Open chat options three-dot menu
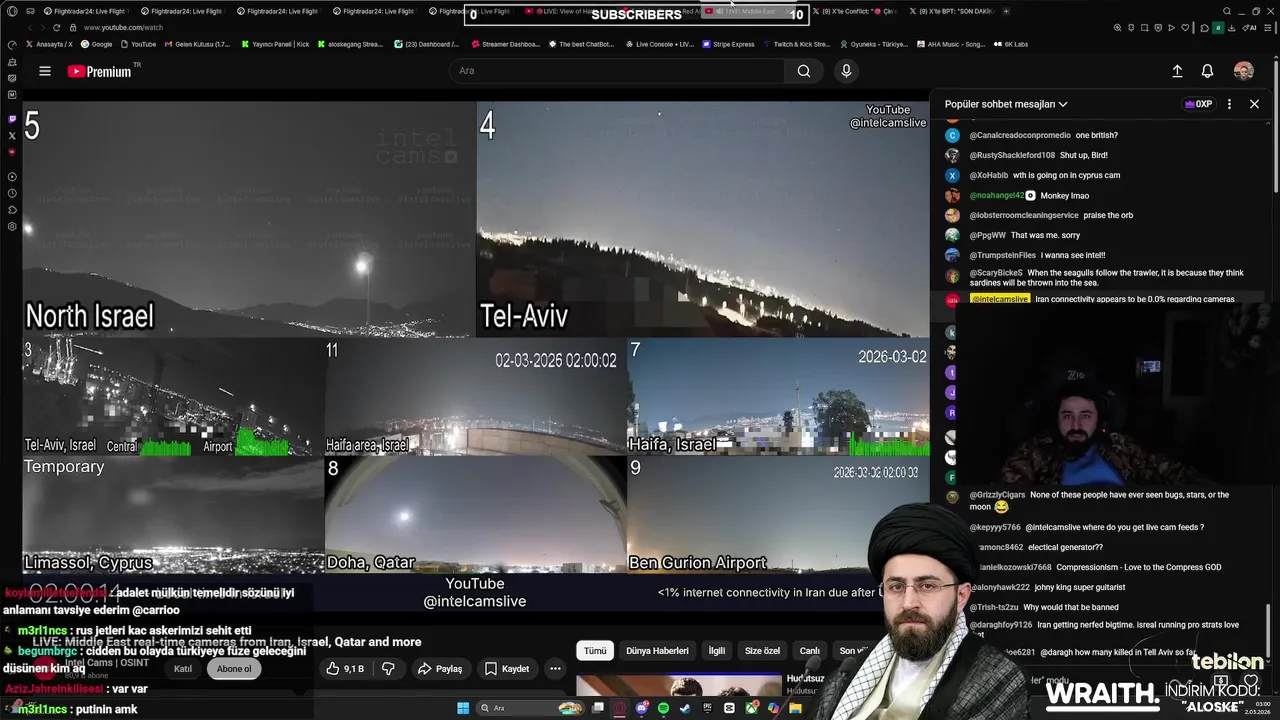 (x=1229, y=104)
